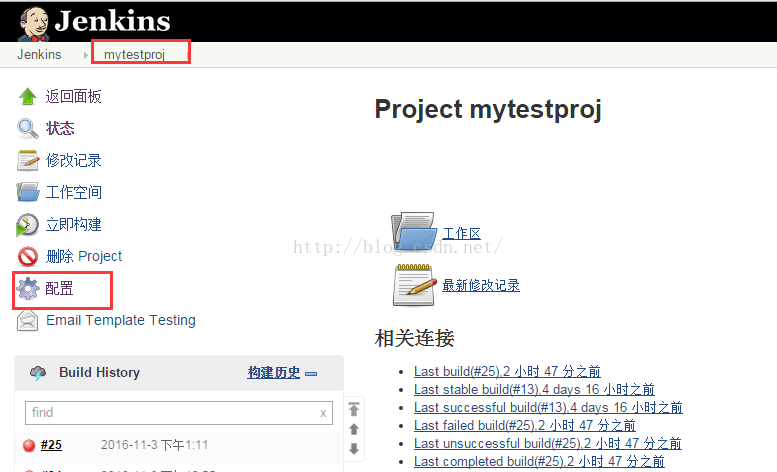Open 工作空间 in the sidebar
The width and height of the screenshot is (777, 472).
pyautogui.click(x=73, y=192)
